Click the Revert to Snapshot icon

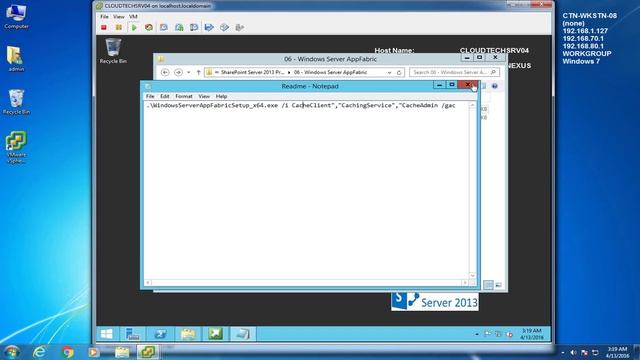click(179, 27)
